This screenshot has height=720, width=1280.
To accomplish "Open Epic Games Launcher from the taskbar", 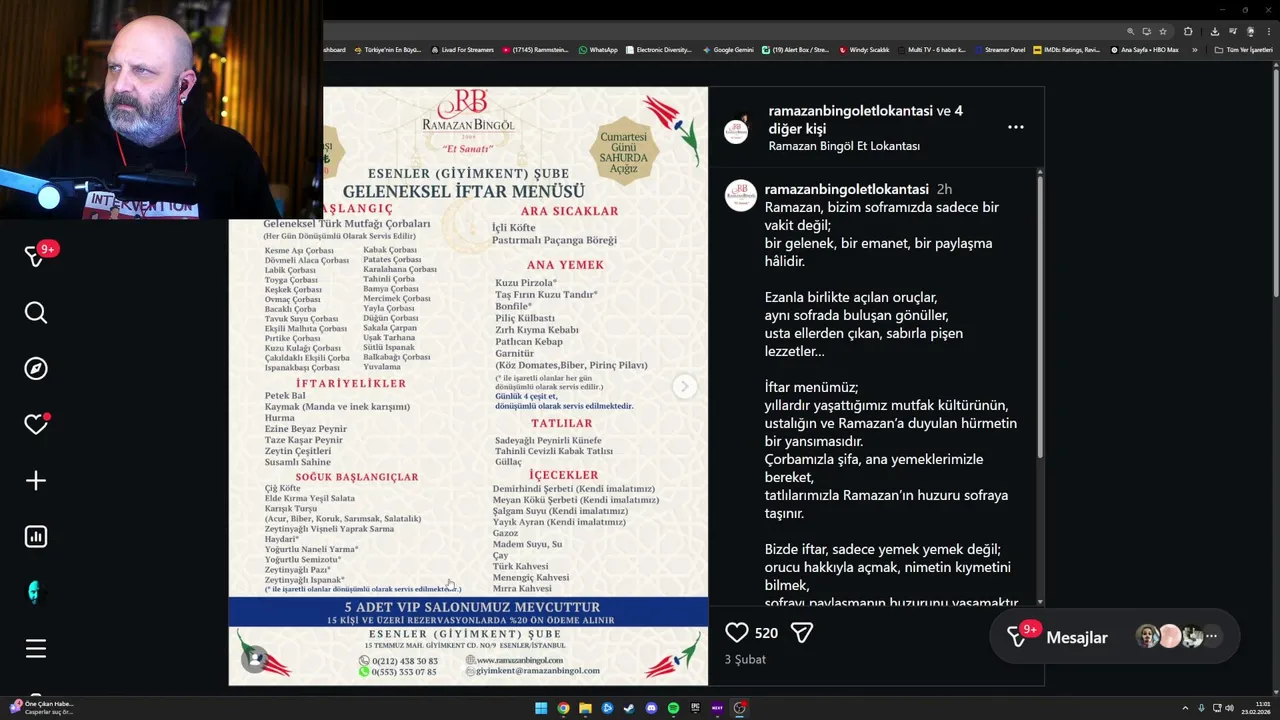I will point(695,708).
